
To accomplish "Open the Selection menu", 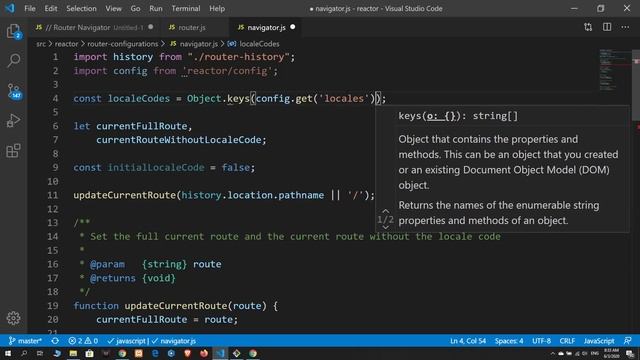I will click(81, 8).
